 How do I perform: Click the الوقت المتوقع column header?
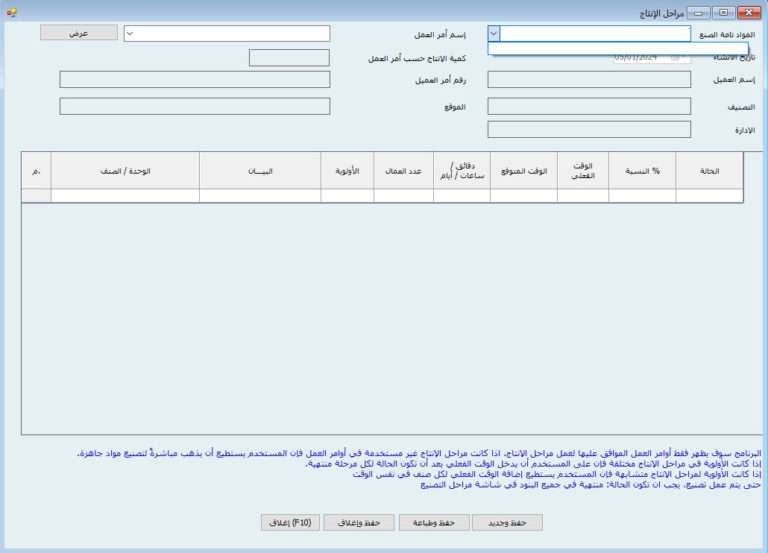click(x=524, y=170)
